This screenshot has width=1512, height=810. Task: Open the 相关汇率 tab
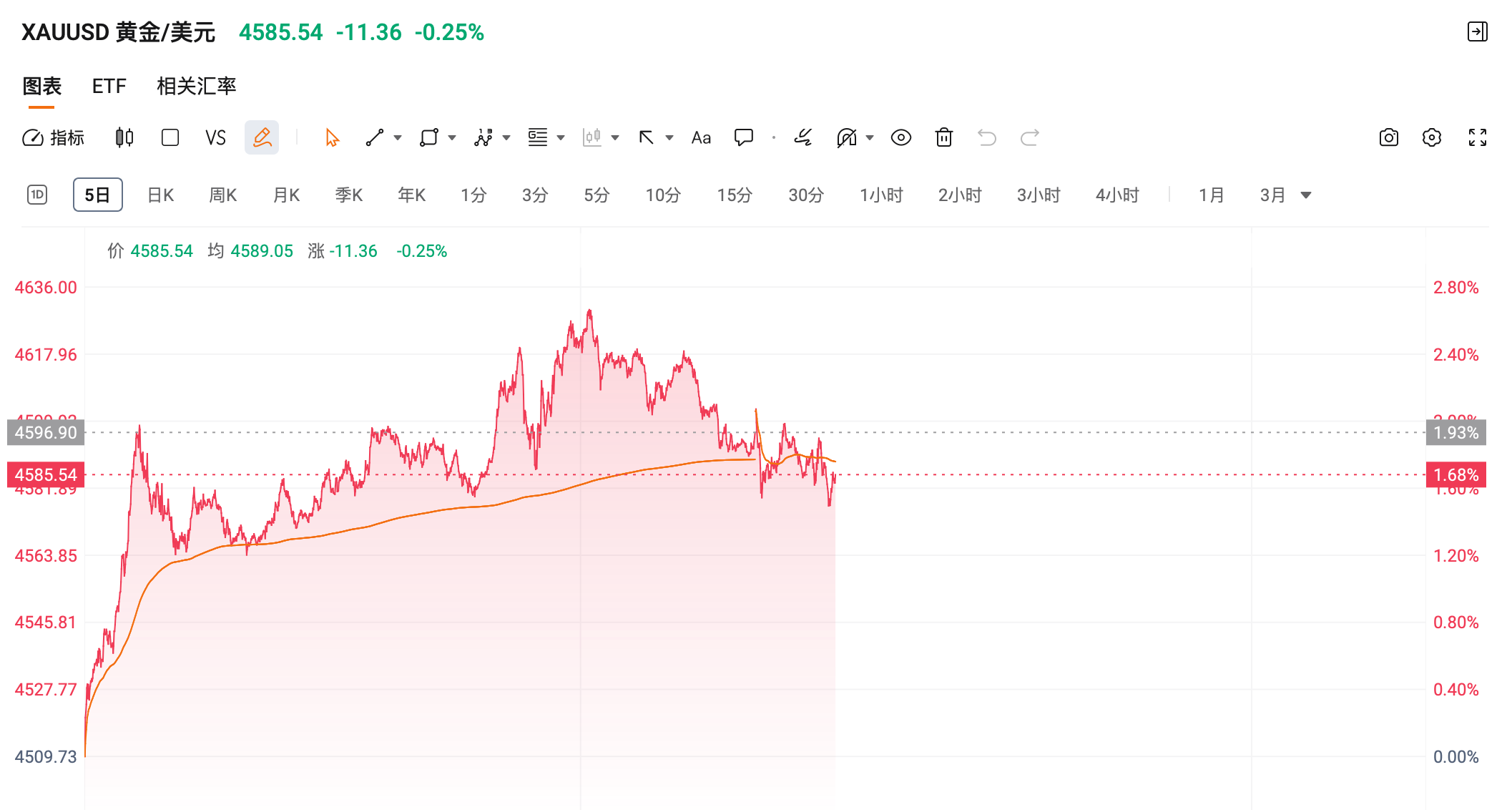pyautogui.click(x=197, y=86)
